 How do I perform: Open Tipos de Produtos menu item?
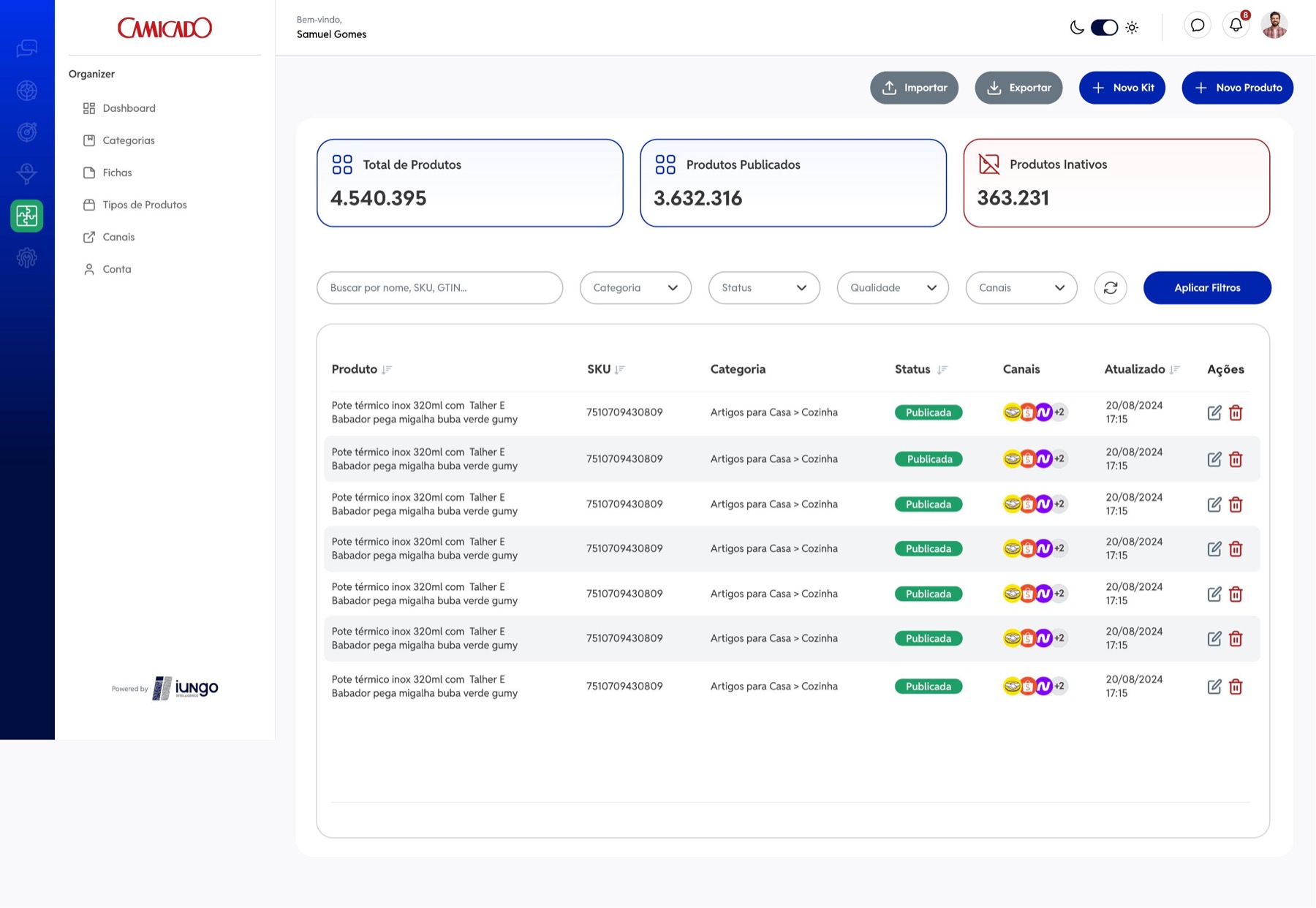tap(135, 205)
